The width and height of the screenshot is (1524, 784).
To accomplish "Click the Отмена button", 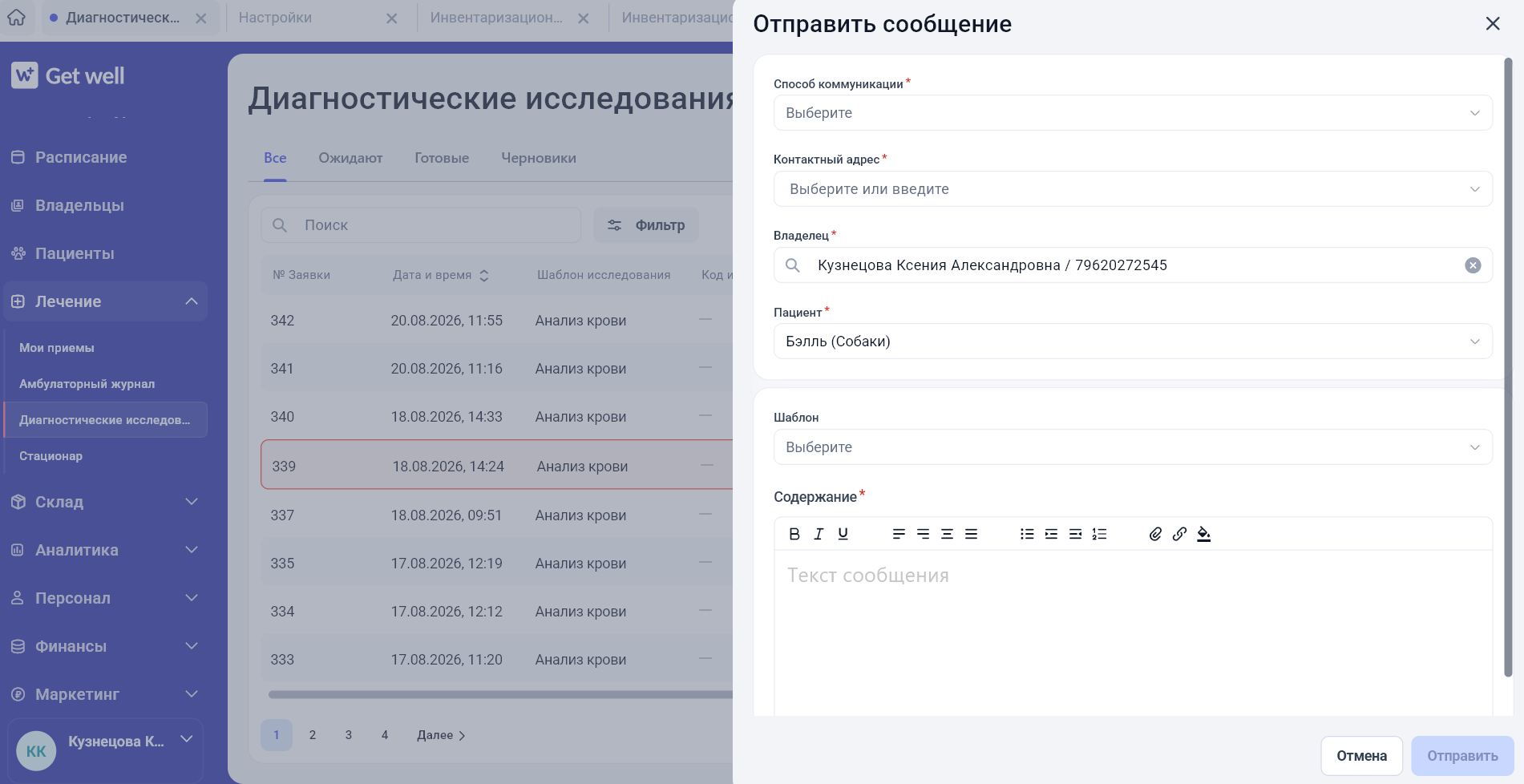I will click(x=1361, y=756).
